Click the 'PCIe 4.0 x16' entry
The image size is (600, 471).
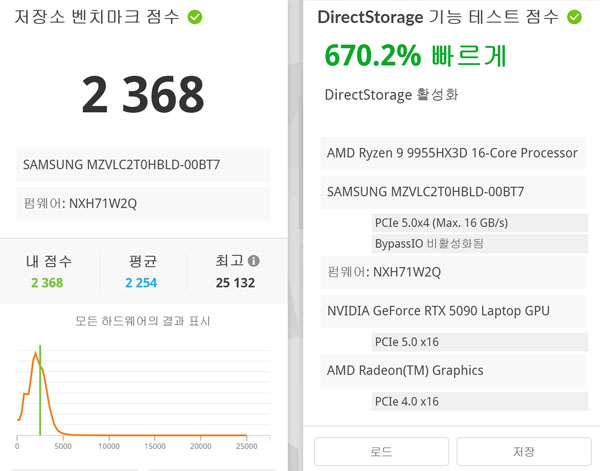click(480, 401)
